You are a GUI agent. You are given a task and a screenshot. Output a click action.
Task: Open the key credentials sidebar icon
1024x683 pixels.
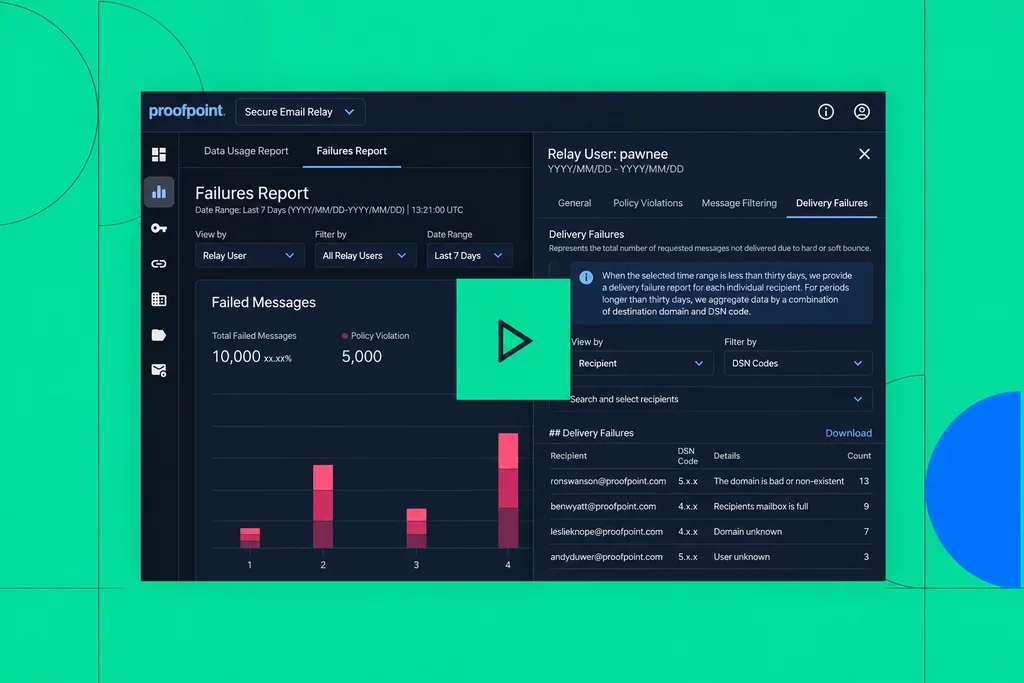pyautogui.click(x=159, y=228)
